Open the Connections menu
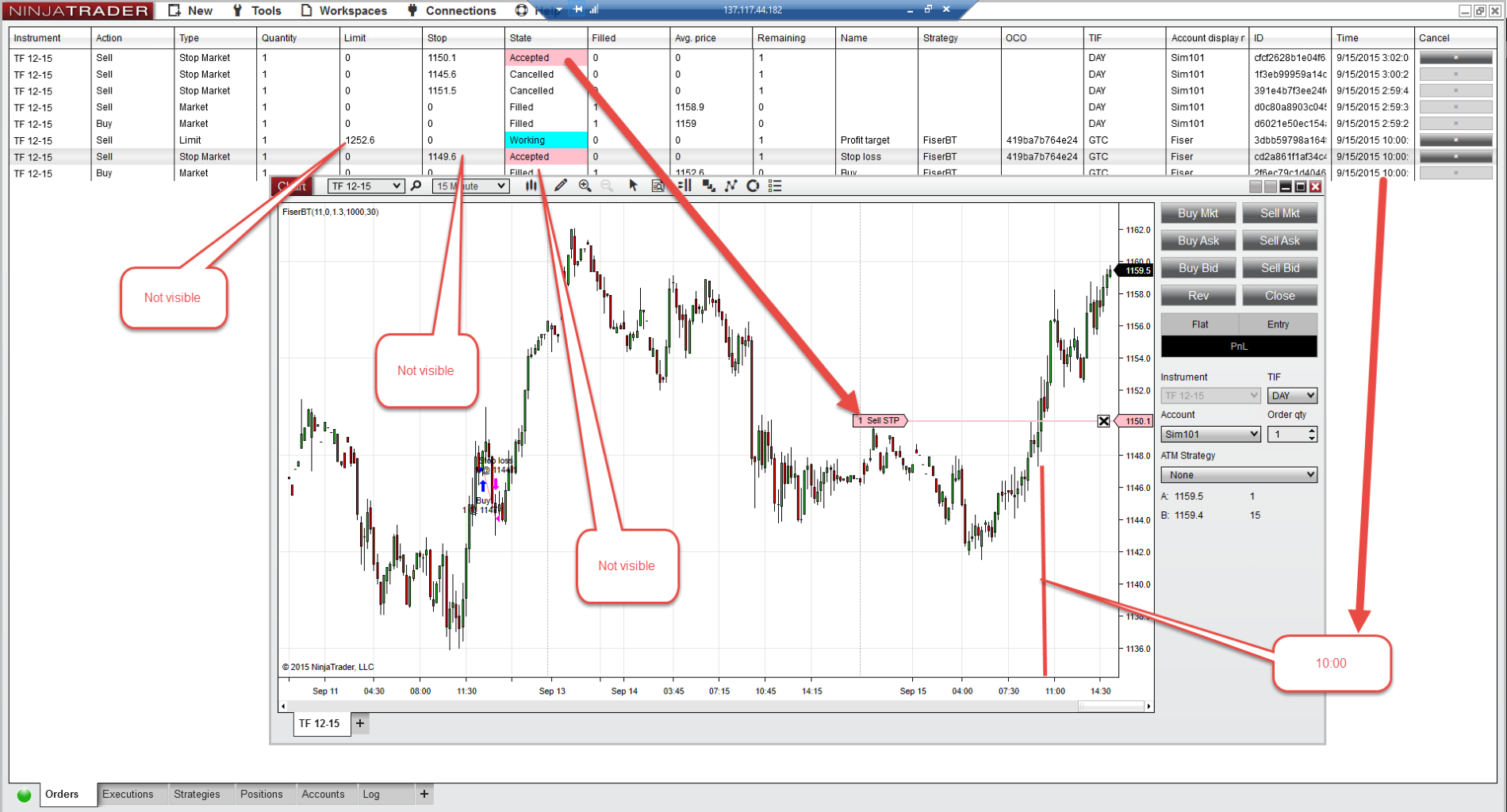Viewport: 1507px width, 812px height. point(451,10)
